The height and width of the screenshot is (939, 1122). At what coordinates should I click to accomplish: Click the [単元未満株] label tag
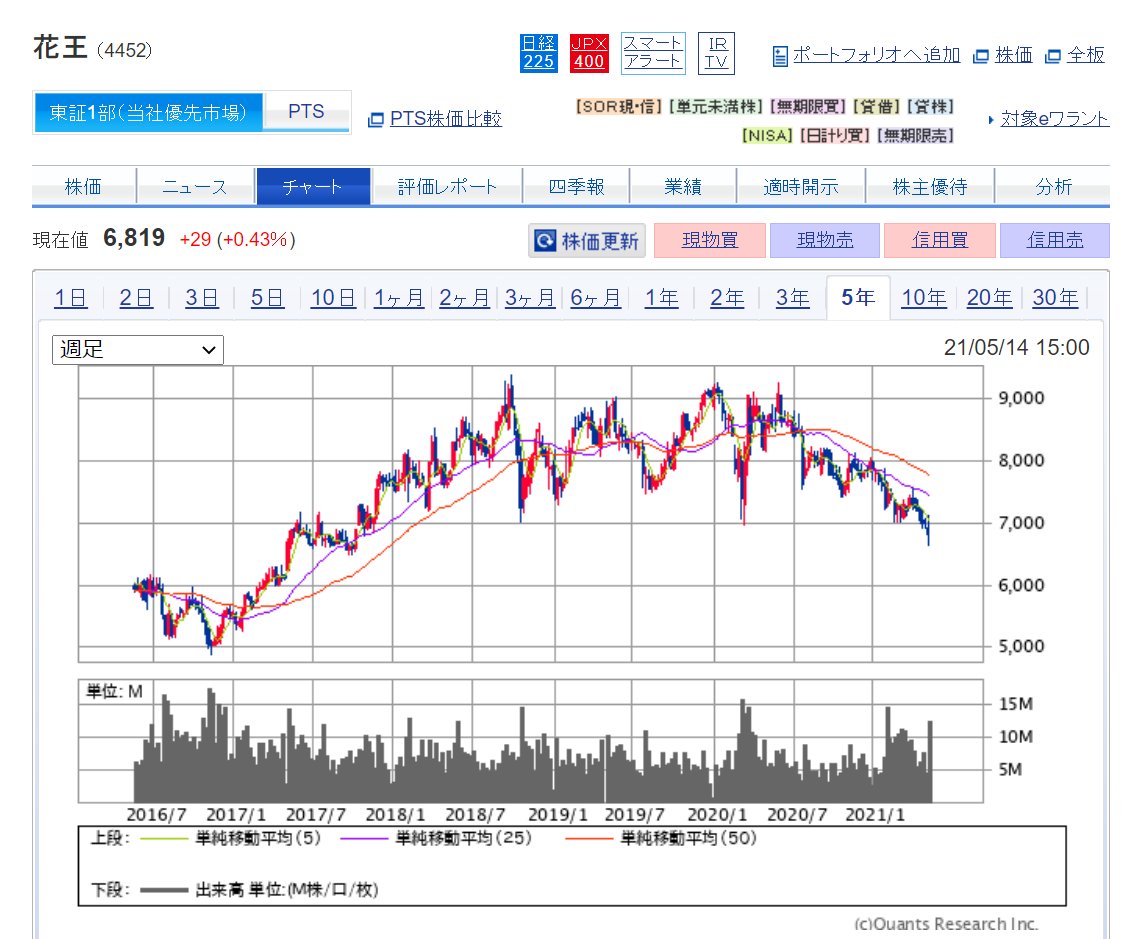(x=716, y=107)
